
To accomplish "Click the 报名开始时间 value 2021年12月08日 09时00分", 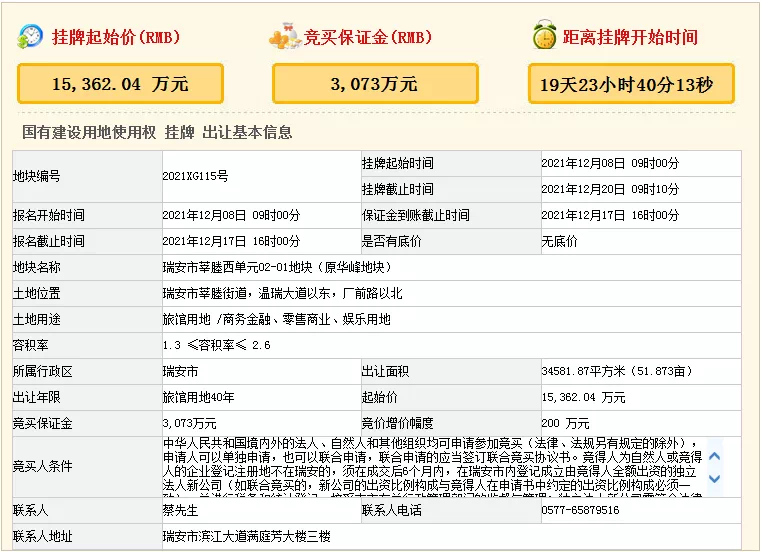I will click(x=231, y=215).
